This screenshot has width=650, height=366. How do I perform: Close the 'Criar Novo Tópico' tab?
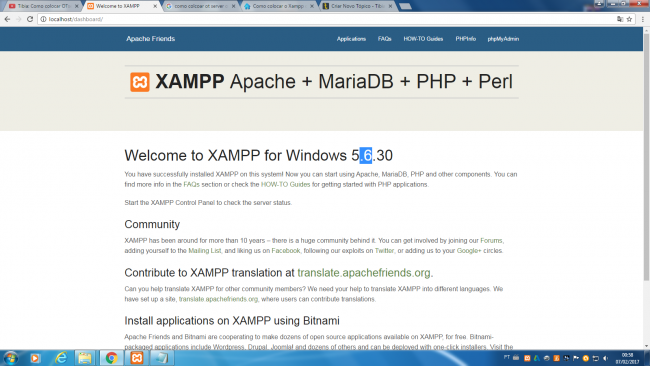390,6
